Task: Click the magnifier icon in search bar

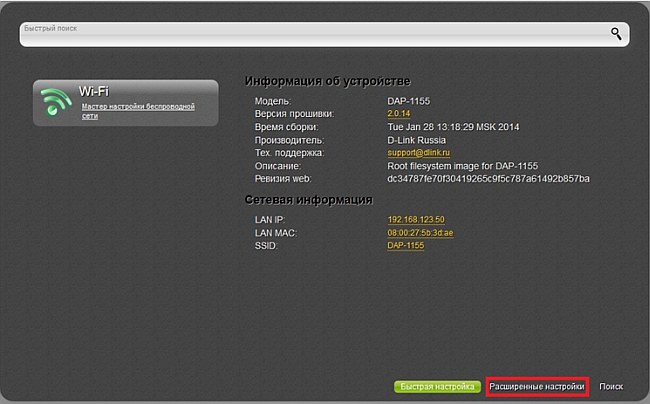Action: pos(616,33)
